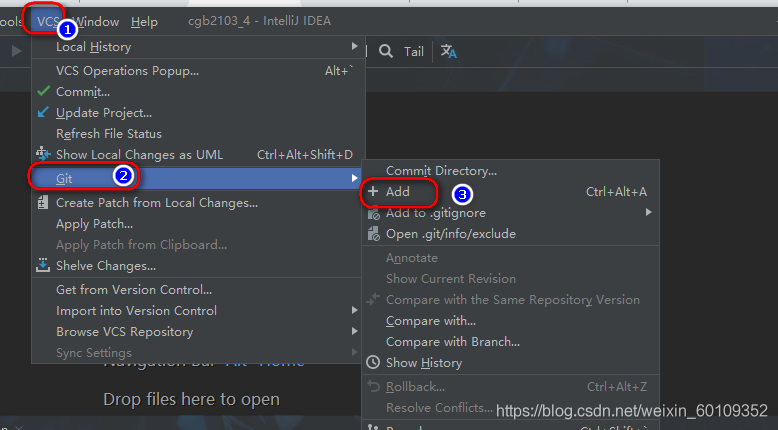Expand Browse VCS Repository arrow

click(x=354, y=331)
